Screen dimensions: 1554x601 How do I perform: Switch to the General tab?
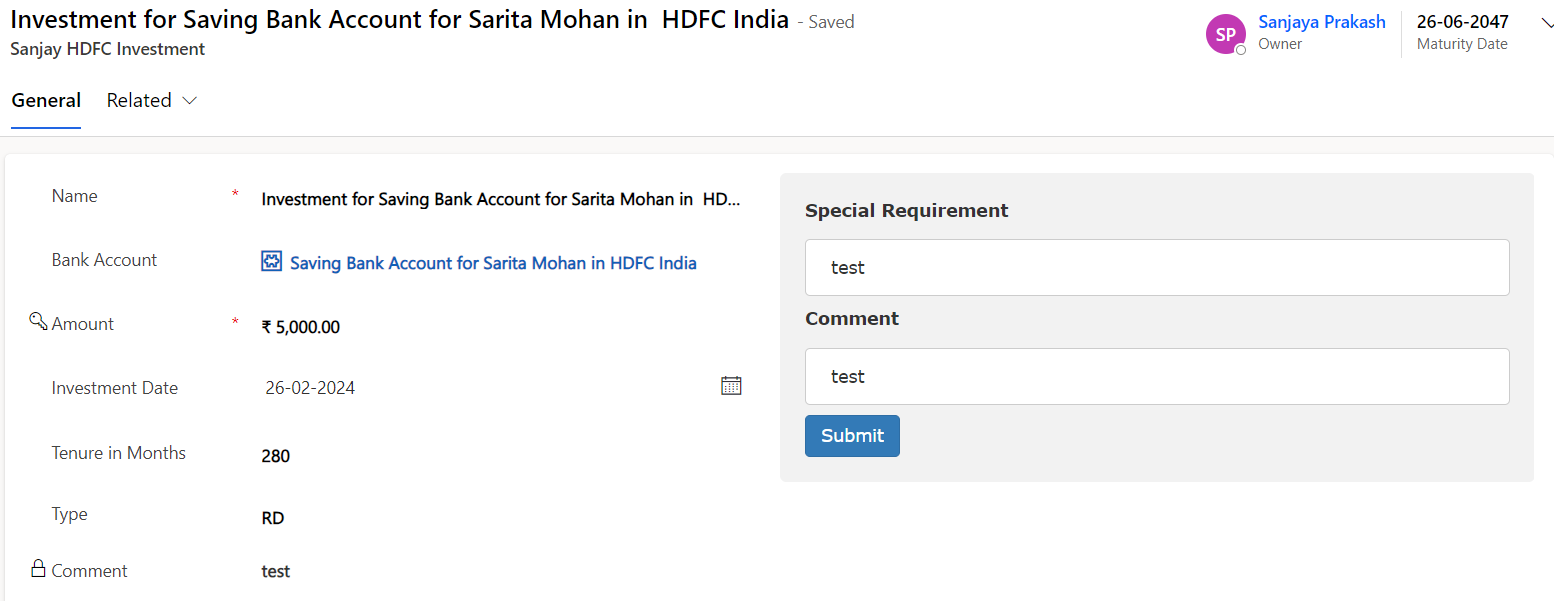click(46, 100)
